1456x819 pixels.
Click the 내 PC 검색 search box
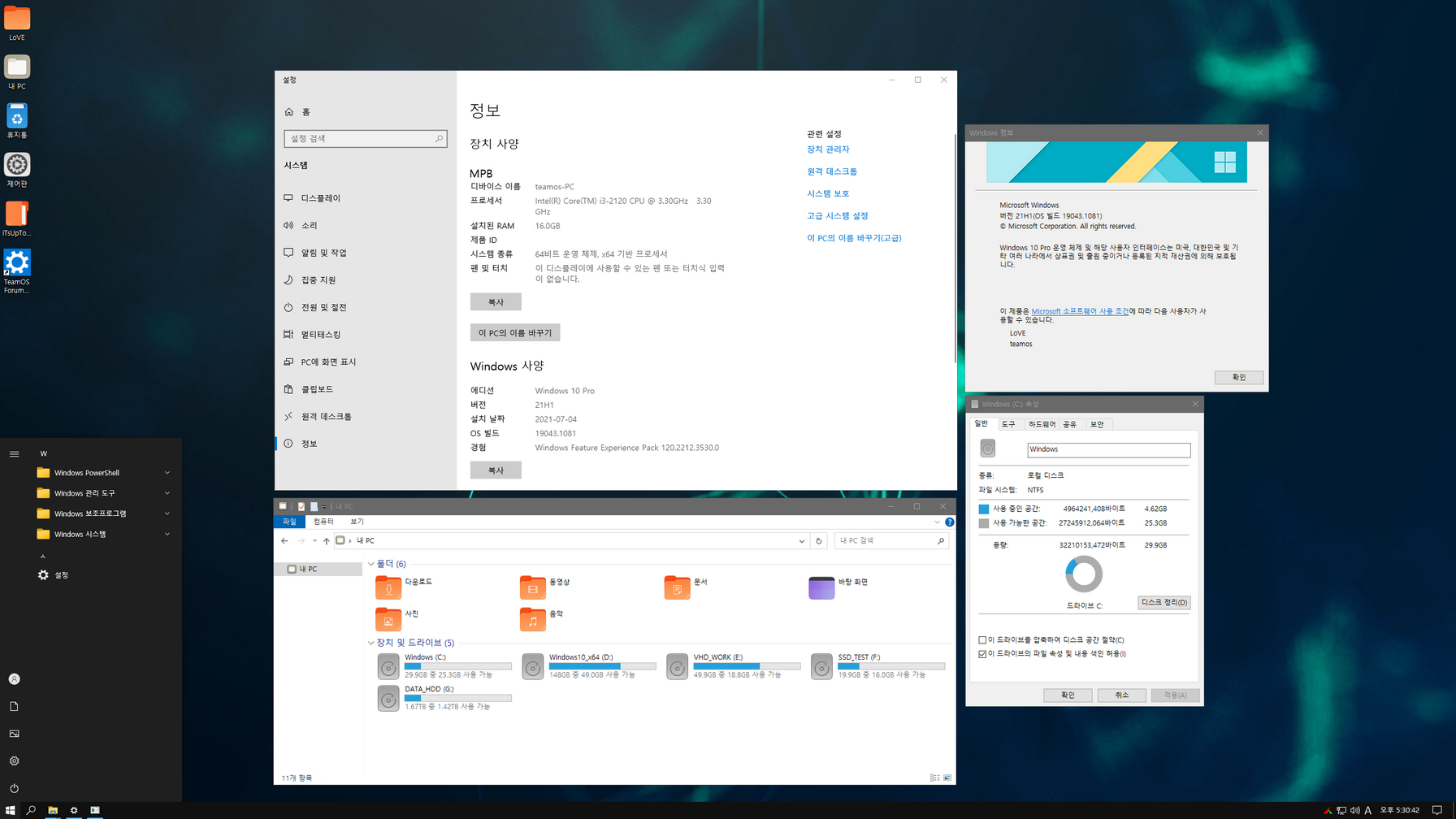point(891,541)
